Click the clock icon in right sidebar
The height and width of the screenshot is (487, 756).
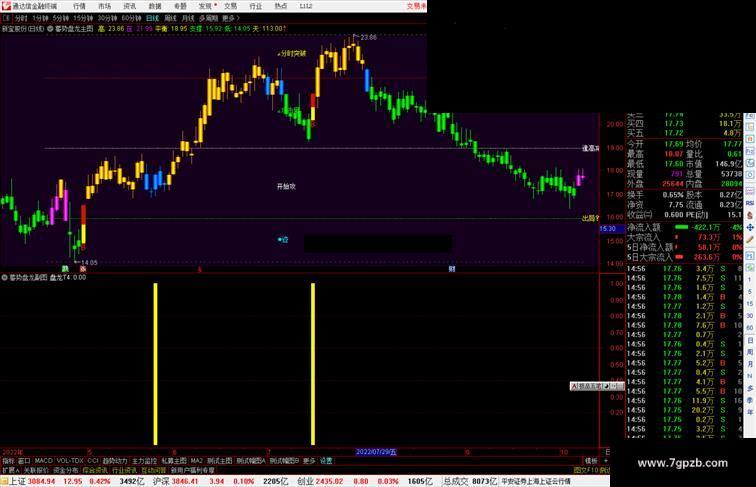(x=750, y=176)
